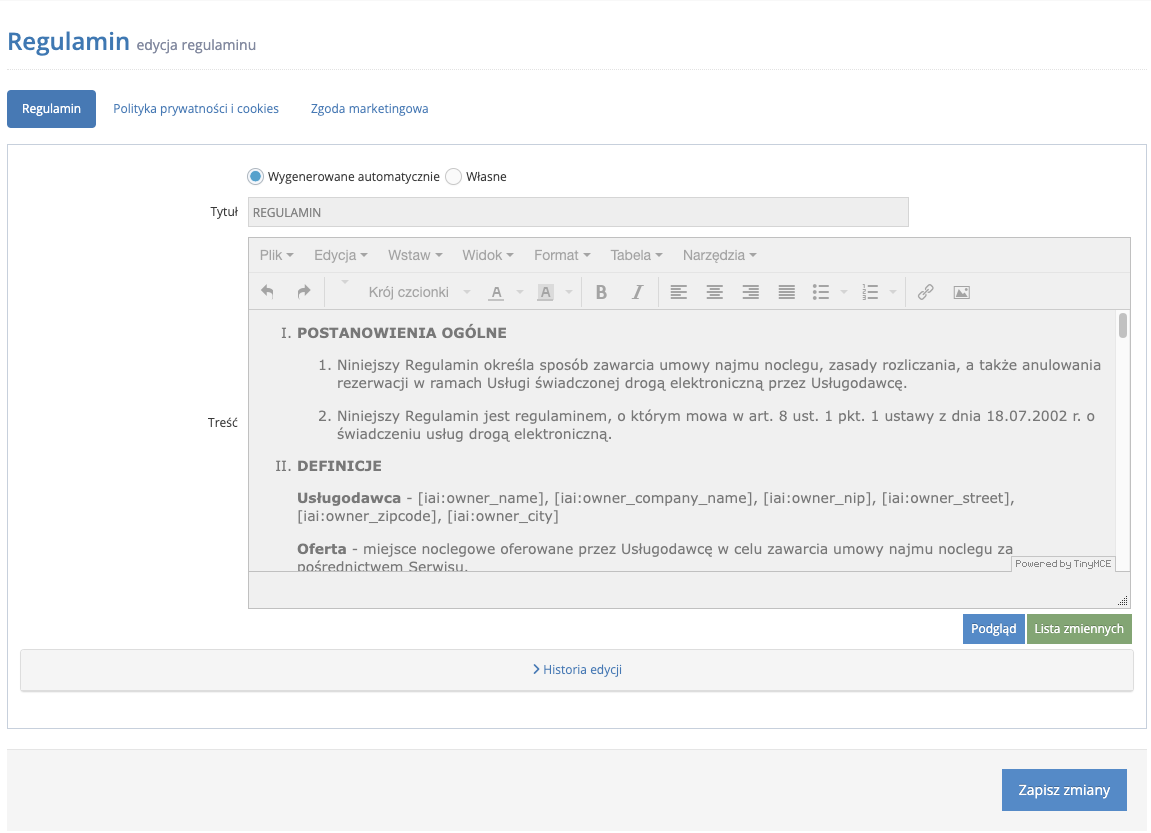
Task: Toggle italic formatting
Action: [x=637, y=292]
